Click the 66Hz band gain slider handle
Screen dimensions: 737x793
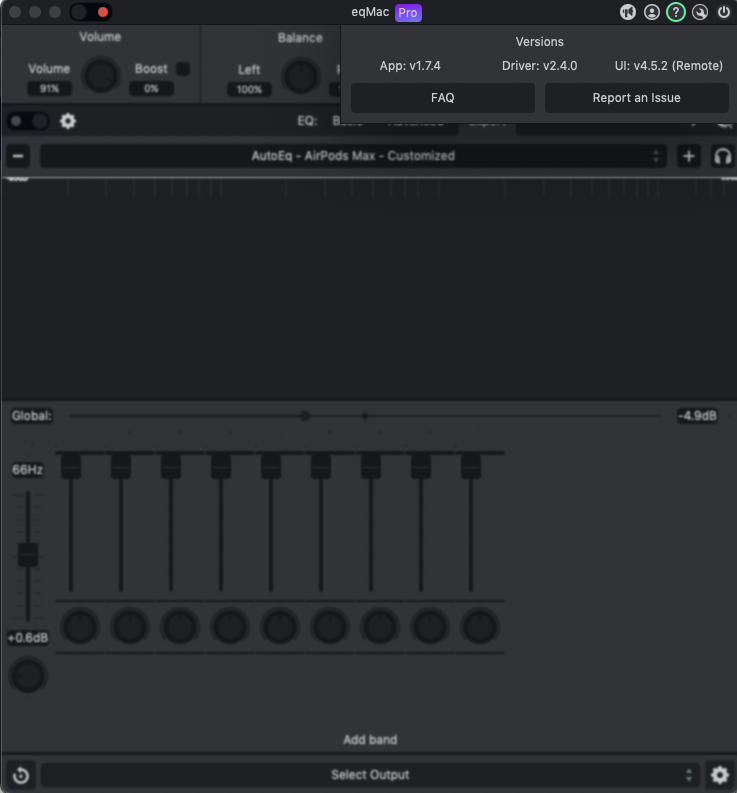pyautogui.click(x=28, y=555)
